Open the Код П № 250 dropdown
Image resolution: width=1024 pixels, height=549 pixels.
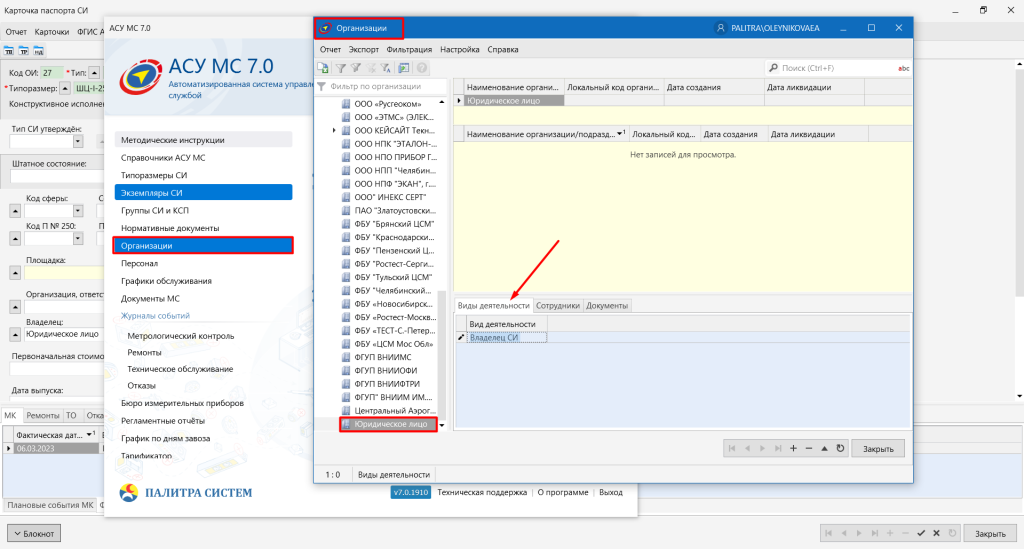78,239
